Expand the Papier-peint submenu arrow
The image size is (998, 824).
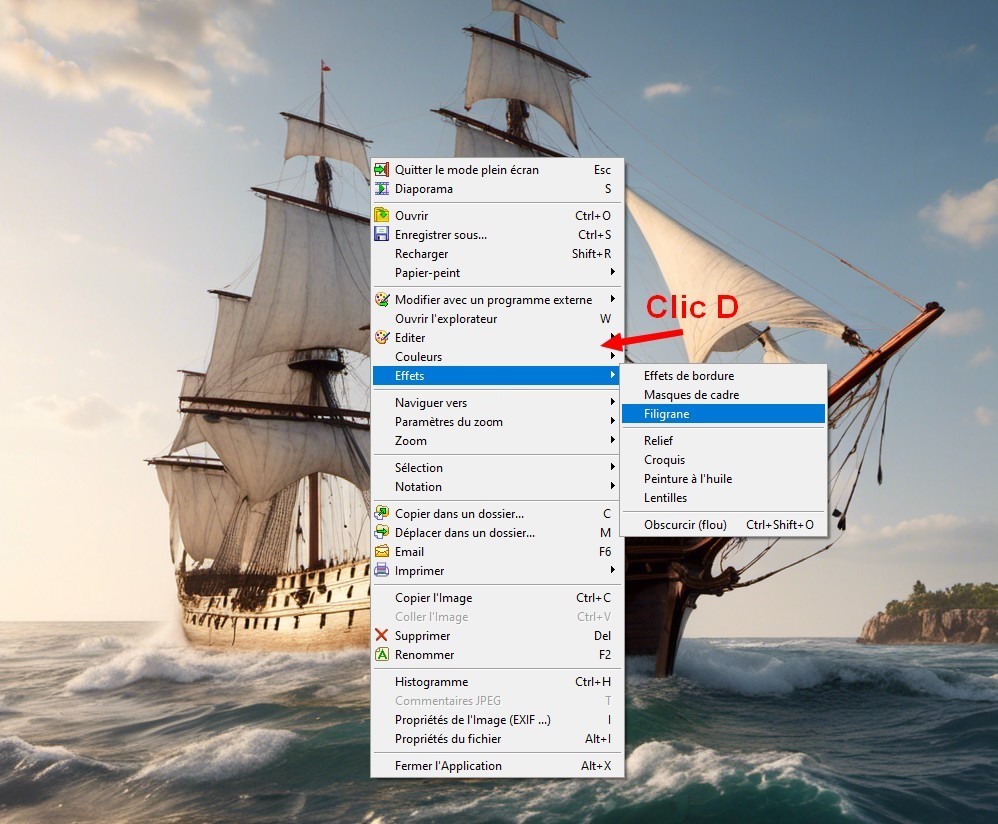click(612, 272)
